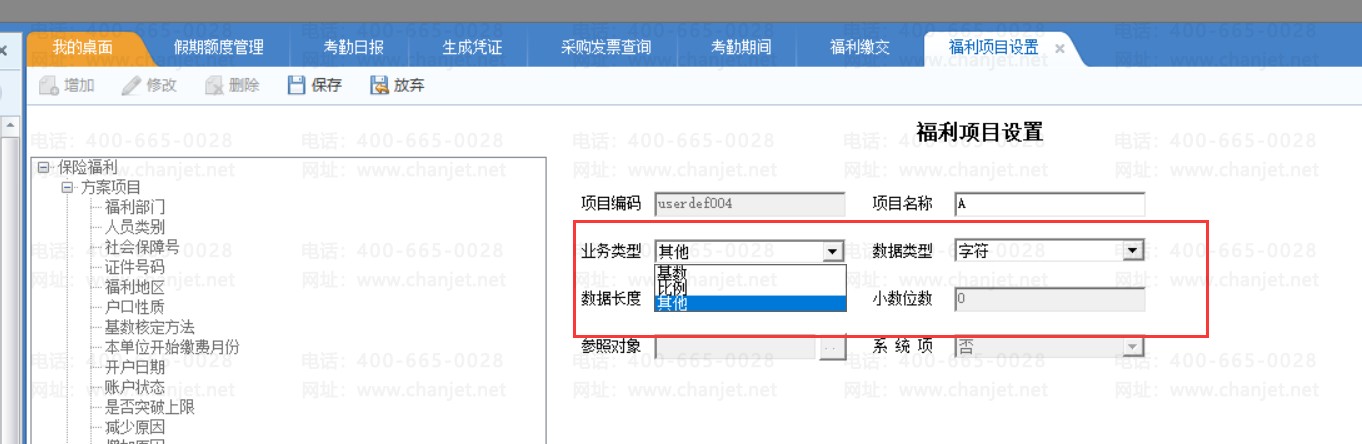The height and width of the screenshot is (444, 1362).
Task: Switch to the 考勤日报 tab
Action: [353, 48]
